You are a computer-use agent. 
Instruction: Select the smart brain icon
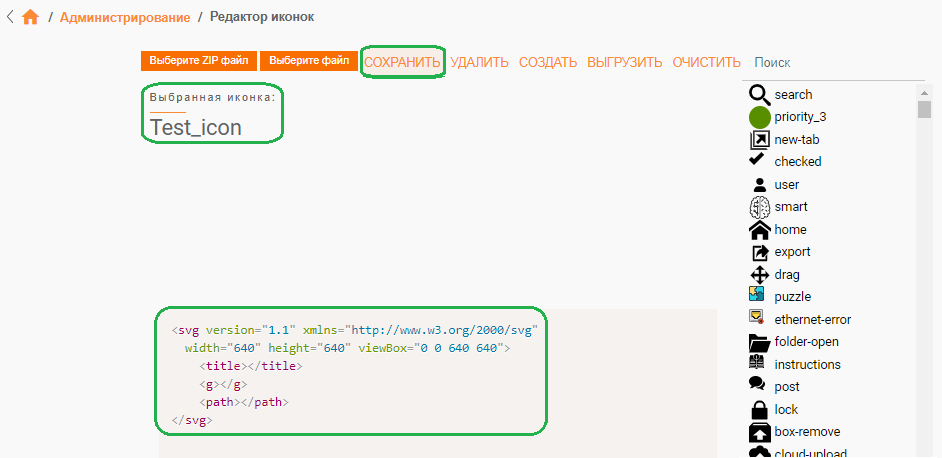(x=759, y=207)
